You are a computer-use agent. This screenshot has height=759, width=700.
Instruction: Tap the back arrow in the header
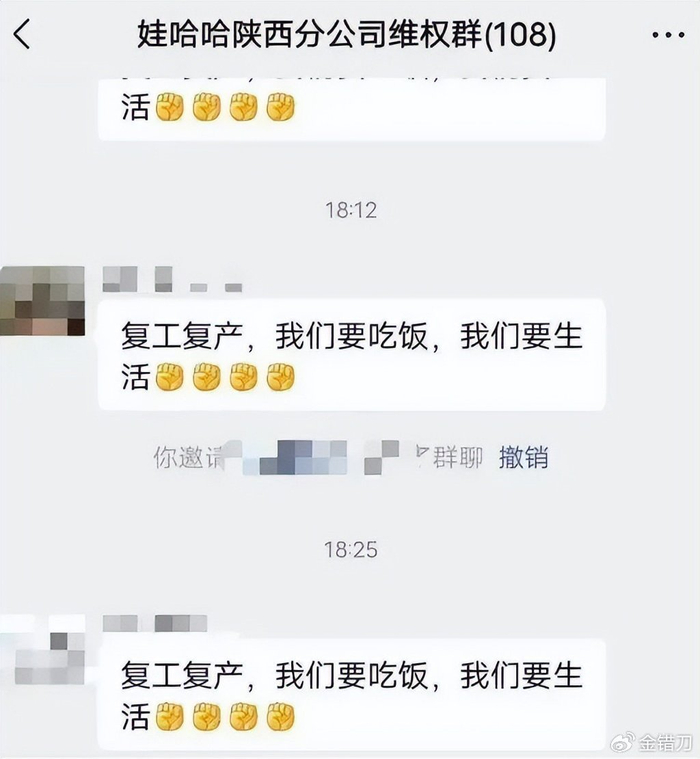[x=22, y=34]
